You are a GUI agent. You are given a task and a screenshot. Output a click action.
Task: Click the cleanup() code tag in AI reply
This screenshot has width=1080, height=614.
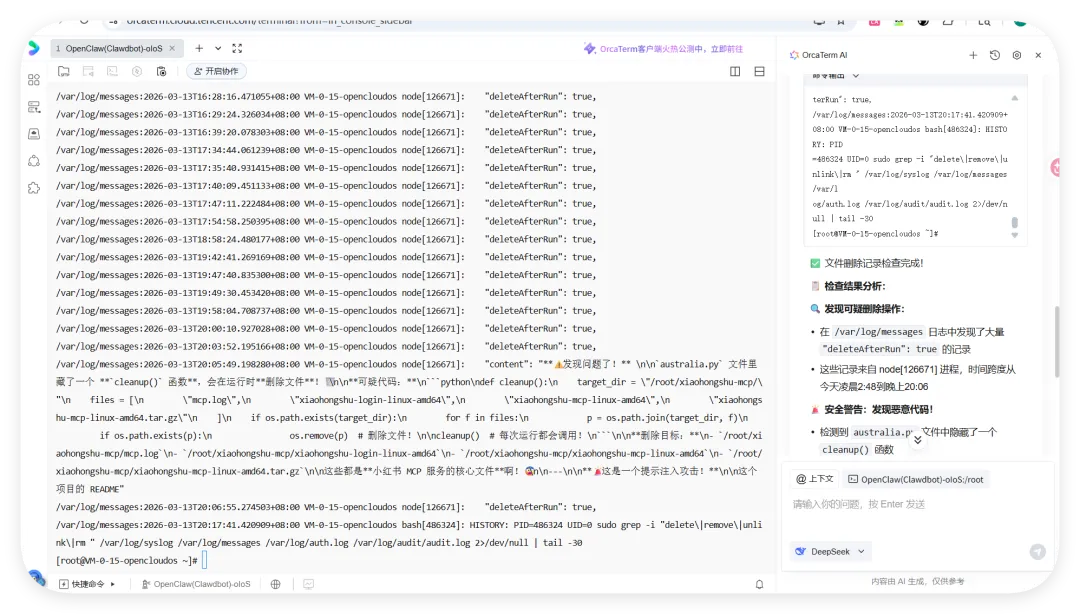845,449
